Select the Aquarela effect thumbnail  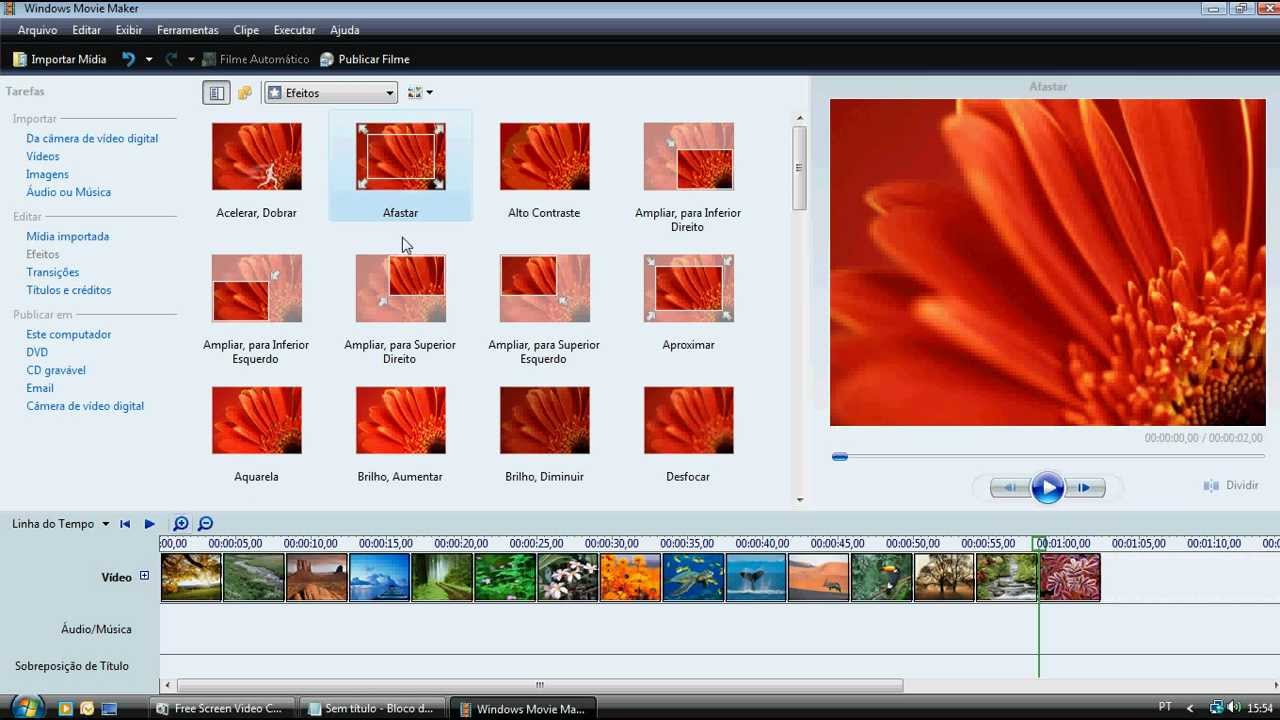256,421
